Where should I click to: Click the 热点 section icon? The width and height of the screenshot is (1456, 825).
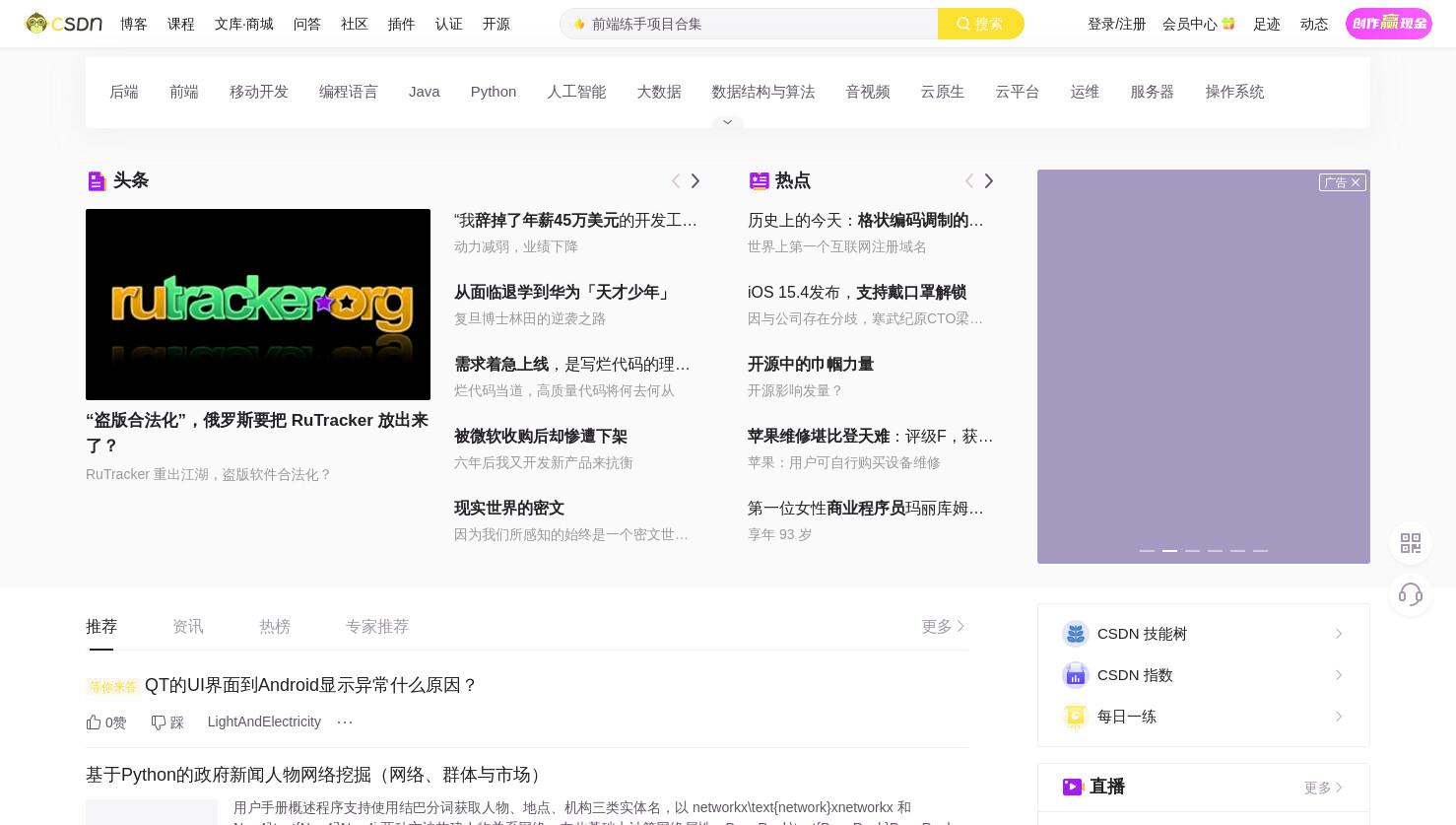pos(759,180)
